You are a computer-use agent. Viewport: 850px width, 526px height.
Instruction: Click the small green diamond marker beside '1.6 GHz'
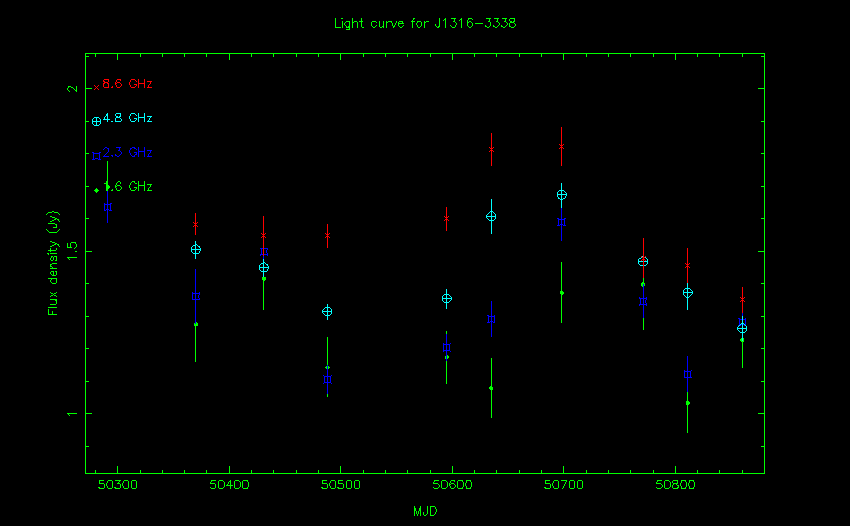click(96, 190)
